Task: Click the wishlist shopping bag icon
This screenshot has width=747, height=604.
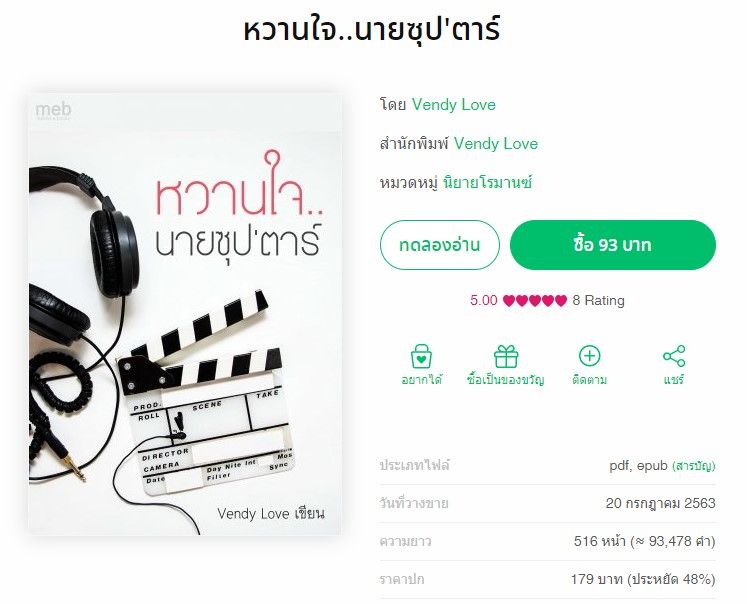Action: click(421, 356)
